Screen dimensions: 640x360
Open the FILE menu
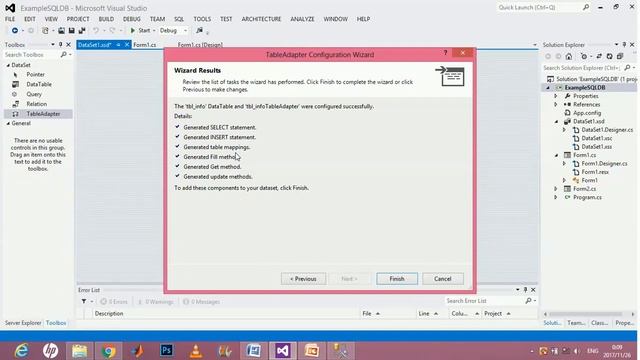10,19
